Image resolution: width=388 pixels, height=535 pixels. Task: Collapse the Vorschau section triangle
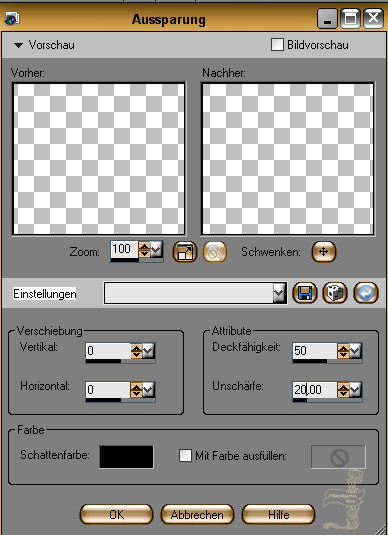[x=18, y=45]
